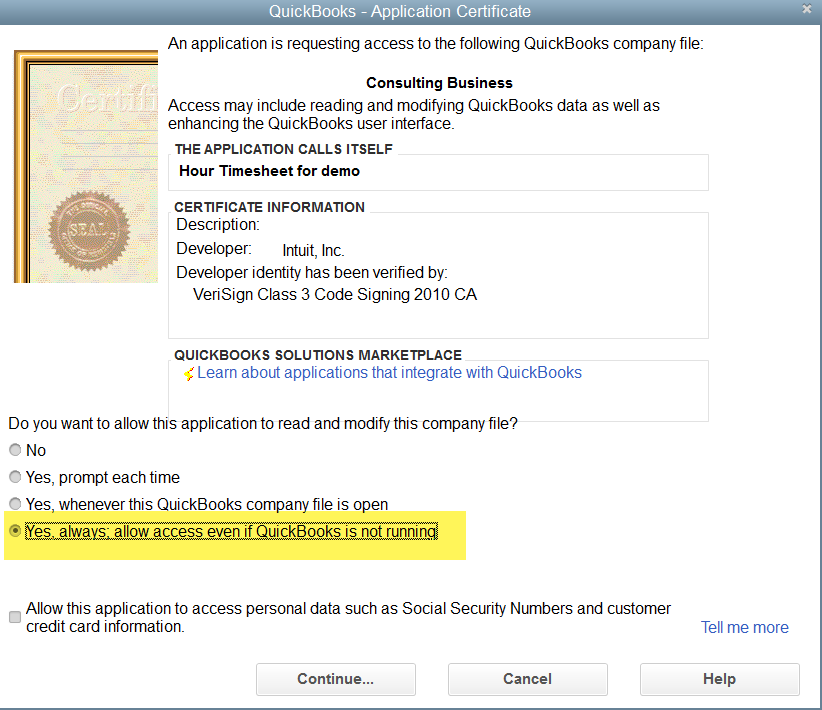
Task: Click the QuickBooks Application Certificate title bar
Action: (400, 11)
